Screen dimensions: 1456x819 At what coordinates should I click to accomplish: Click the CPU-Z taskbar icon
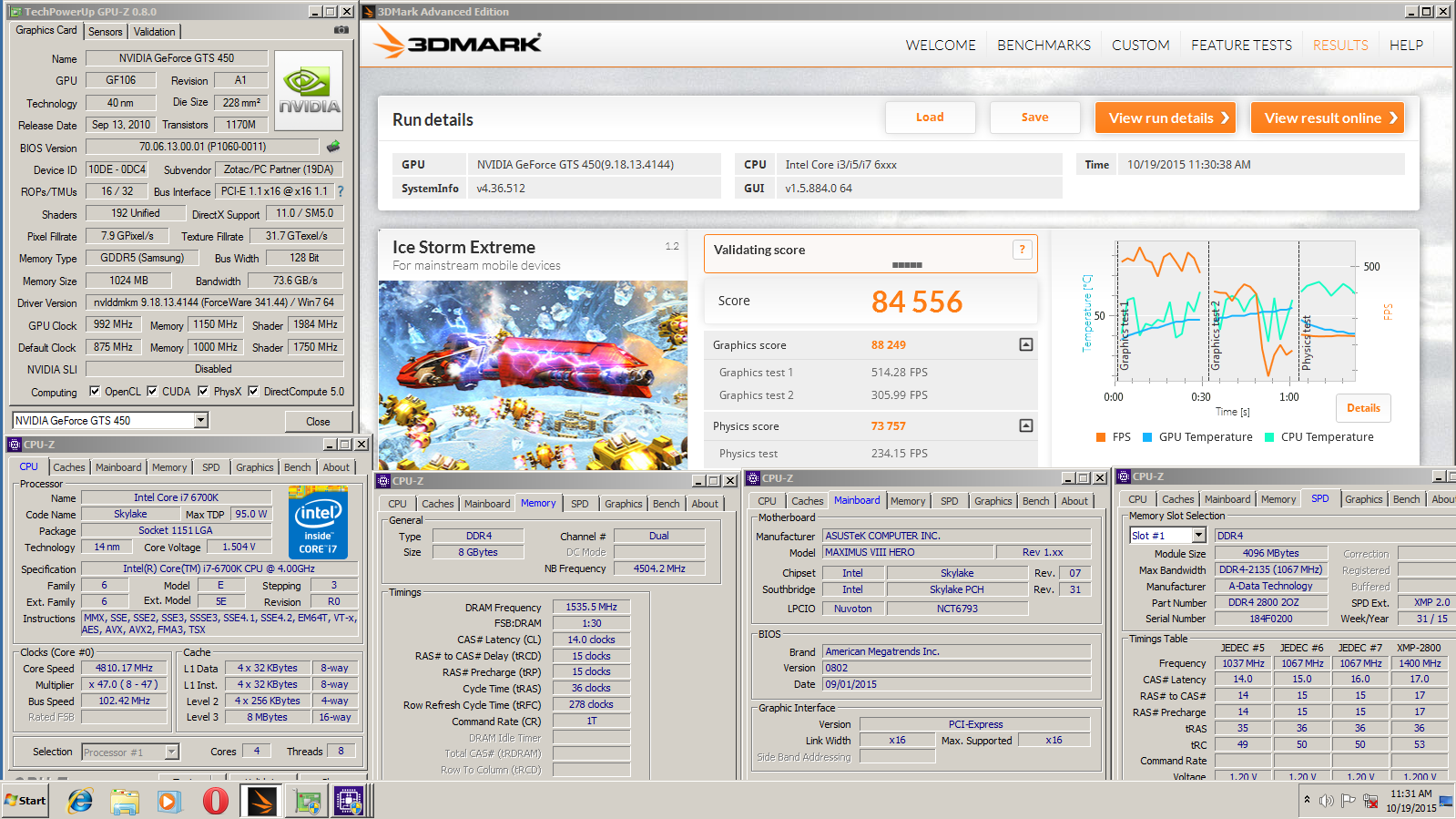[x=350, y=801]
